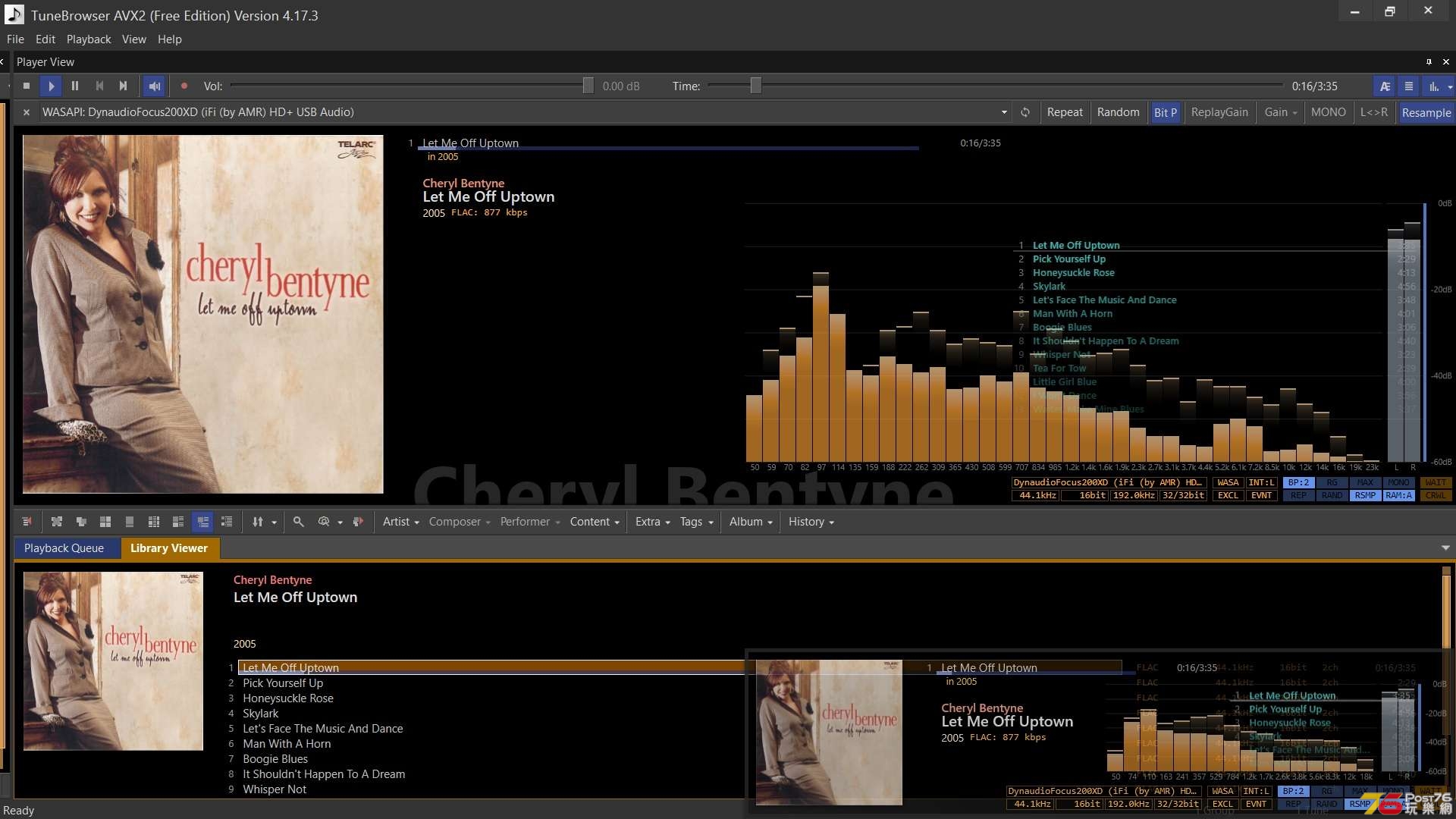
Task: Click the sort order arrows icon
Action: coord(258,522)
